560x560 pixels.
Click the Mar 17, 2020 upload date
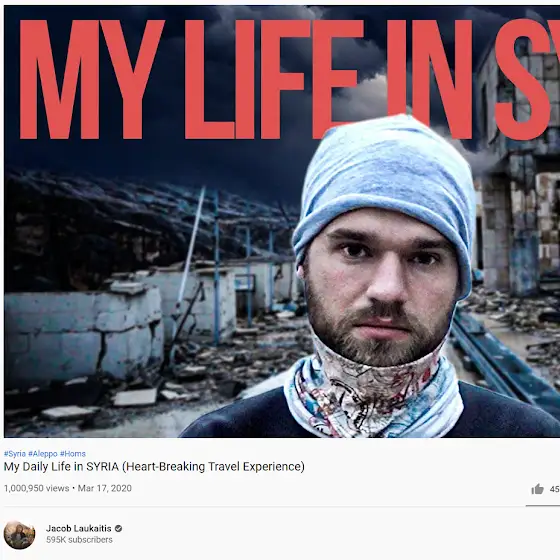click(105, 488)
